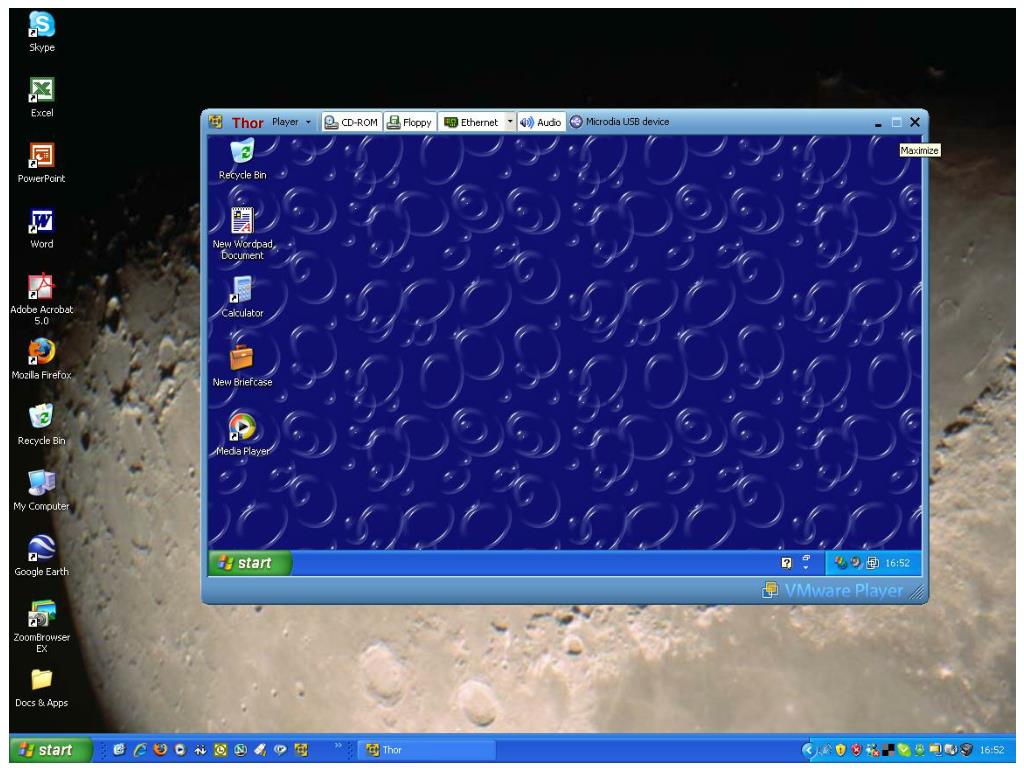Select the Word desktop shortcut
The image size is (1024, 768).
(x=42, y=229)
